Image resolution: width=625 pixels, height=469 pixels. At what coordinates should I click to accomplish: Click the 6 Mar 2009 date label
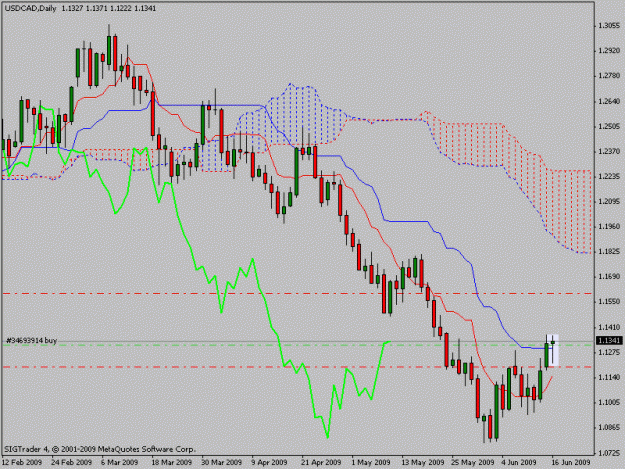click(x=120, y=462)
